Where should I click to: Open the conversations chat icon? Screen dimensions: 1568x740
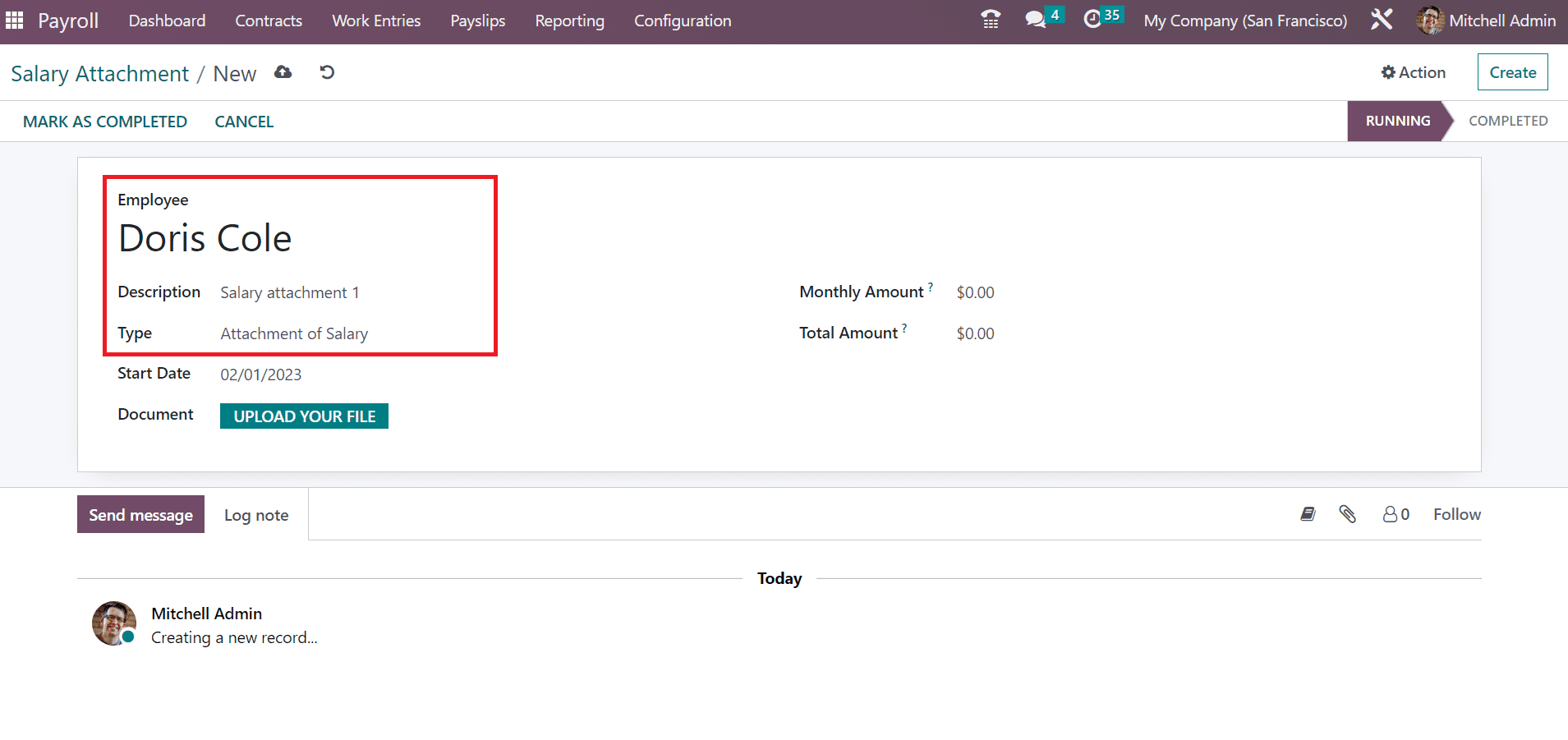tap(1036, 20)
